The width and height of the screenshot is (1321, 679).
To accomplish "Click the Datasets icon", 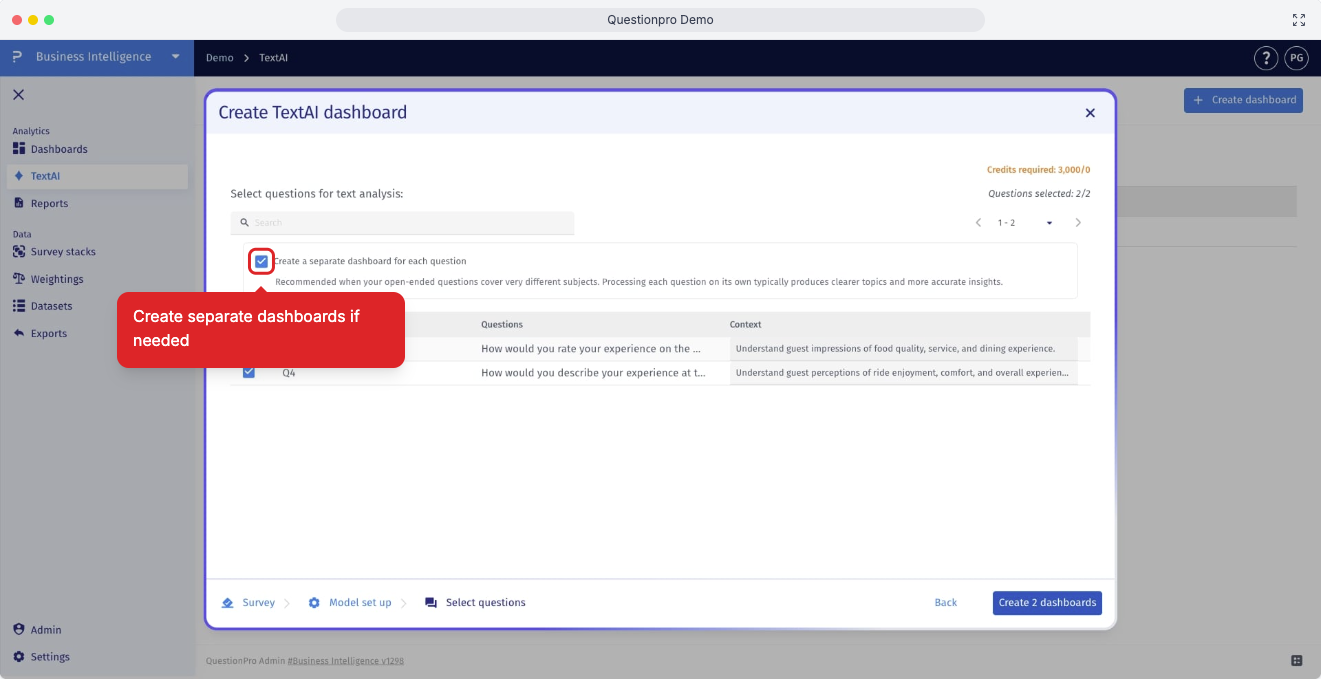I will tap(19, 306).
